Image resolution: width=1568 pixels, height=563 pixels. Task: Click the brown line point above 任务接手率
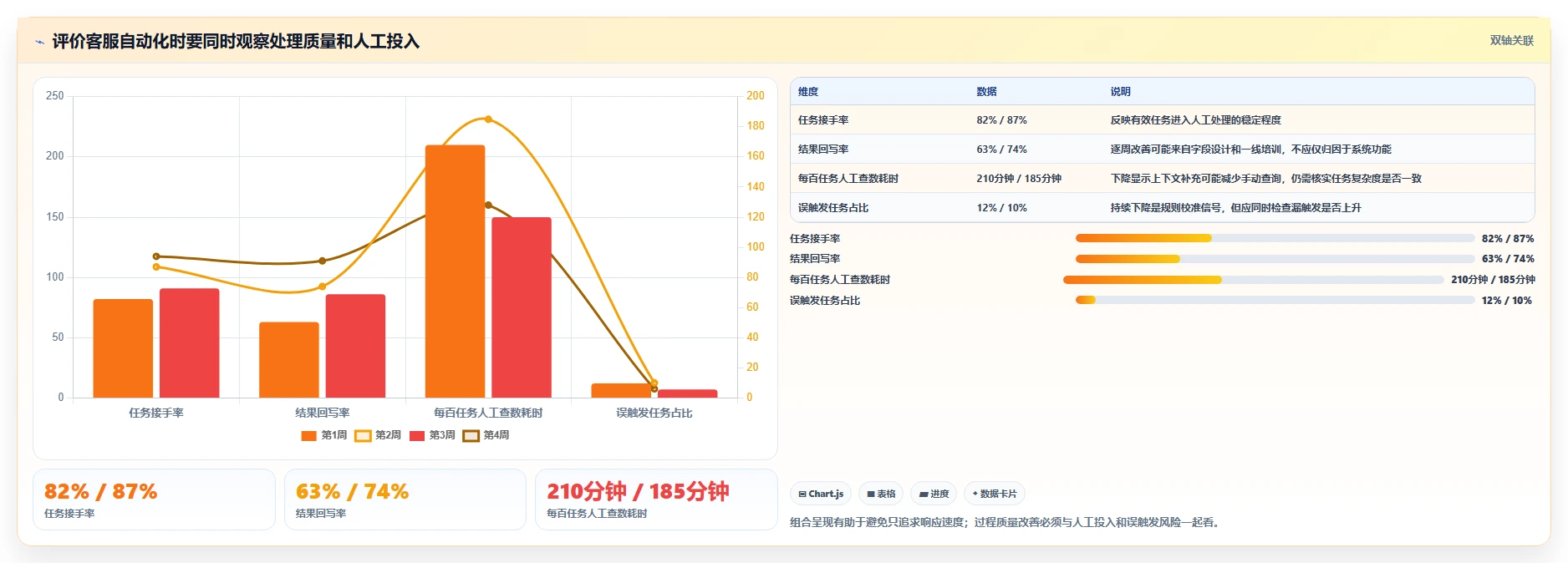click(x=156, y=256)
